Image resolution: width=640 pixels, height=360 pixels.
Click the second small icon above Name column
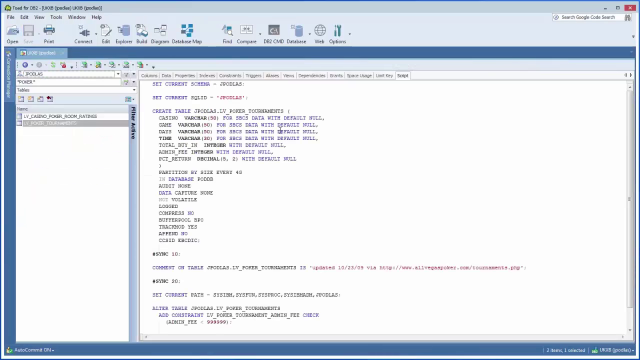[x=31, y=99]
